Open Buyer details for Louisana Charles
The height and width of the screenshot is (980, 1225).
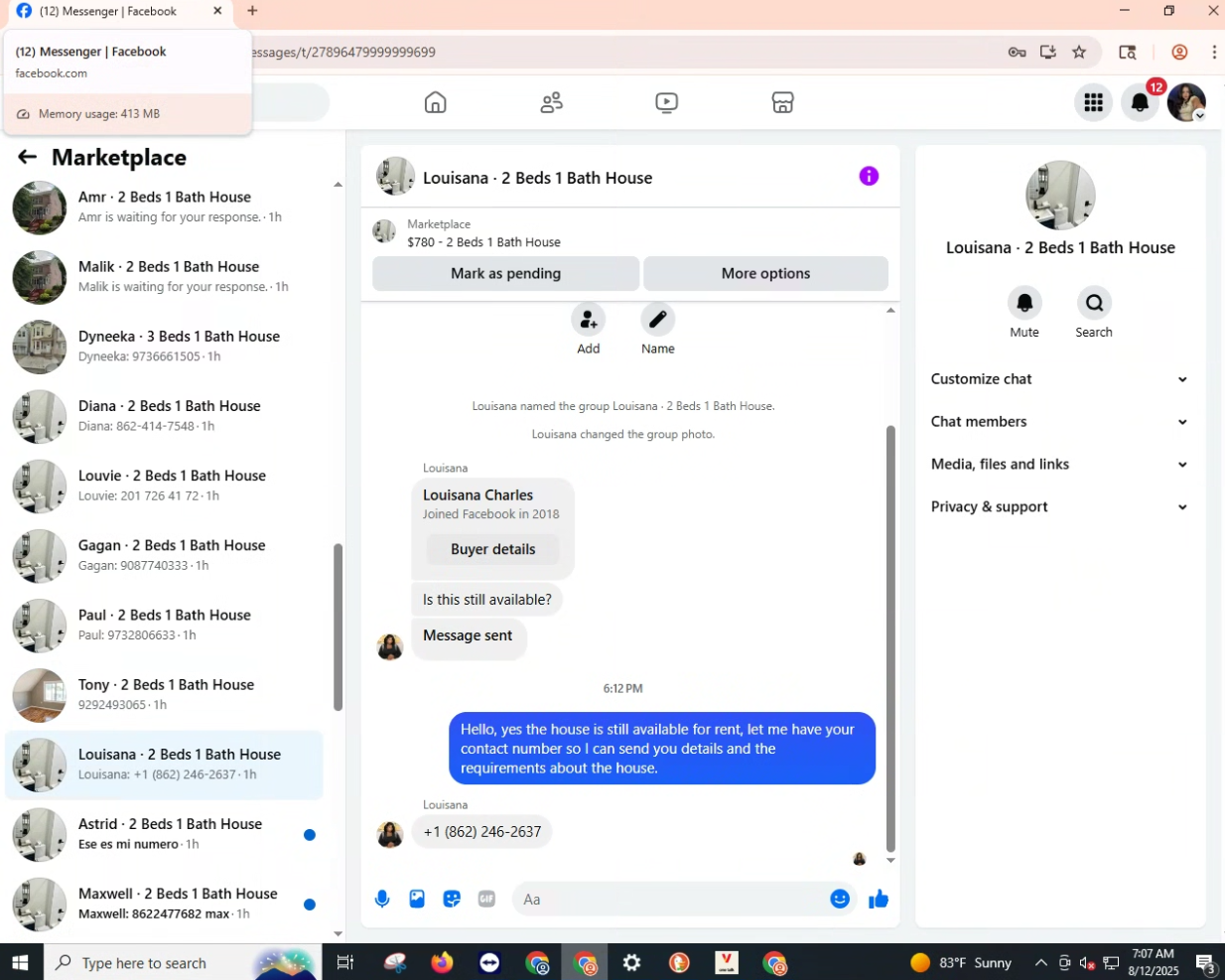[492, 549]
